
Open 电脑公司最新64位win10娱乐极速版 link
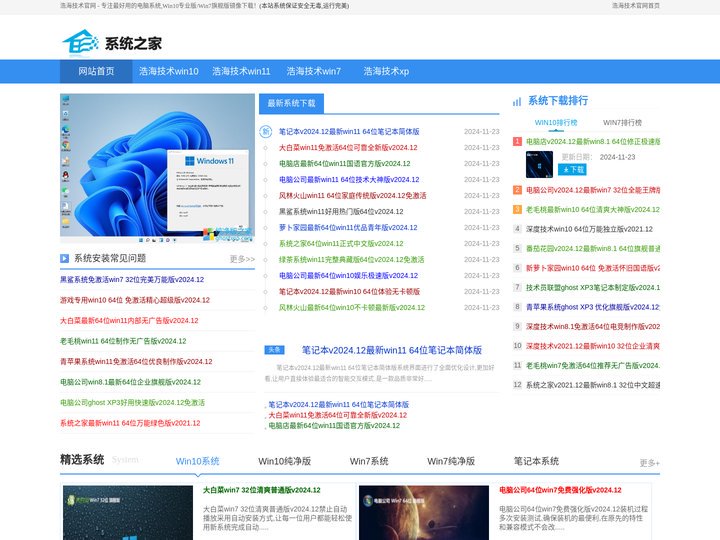tap(348, 276)
